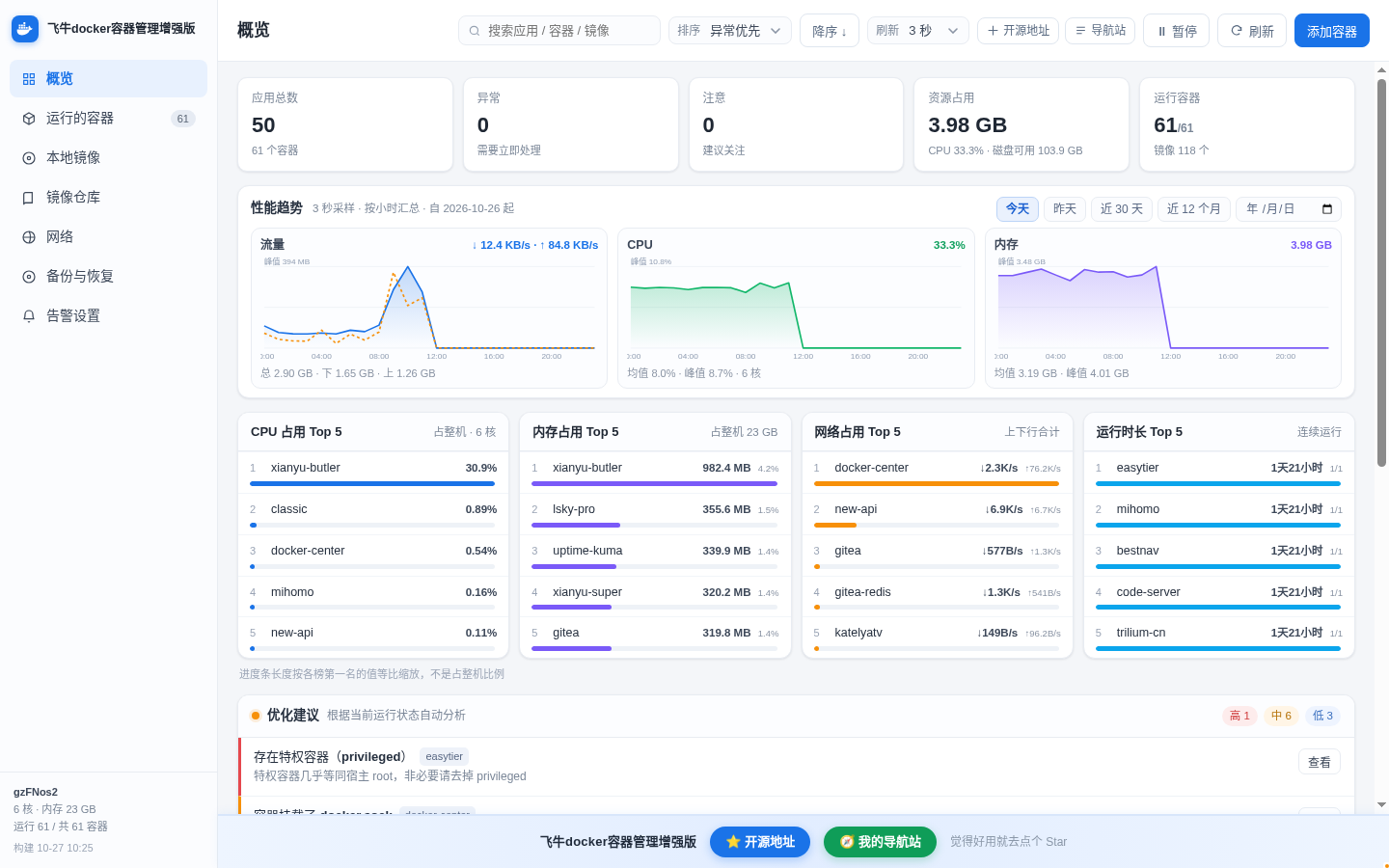Open the 概览 overview grid icon
The height and width of the screenshot is (868, 1389).
pyautogui.click(x=29, y=79)
